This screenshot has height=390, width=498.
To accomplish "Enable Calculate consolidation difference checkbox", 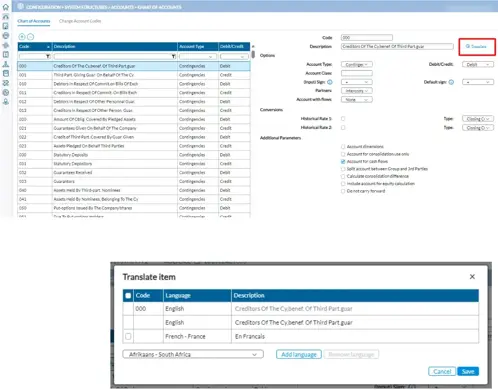I will tap(343, 176).
